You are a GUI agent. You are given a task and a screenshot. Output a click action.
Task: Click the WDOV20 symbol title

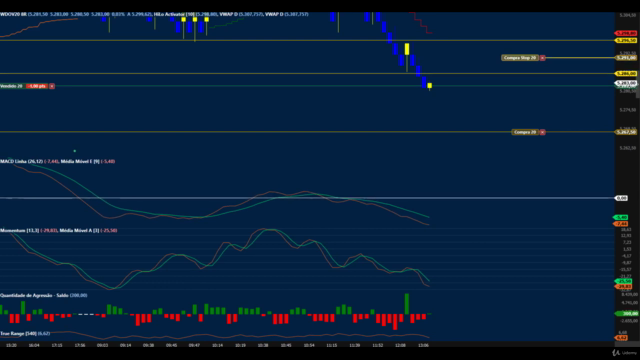[x=13, y=14]
